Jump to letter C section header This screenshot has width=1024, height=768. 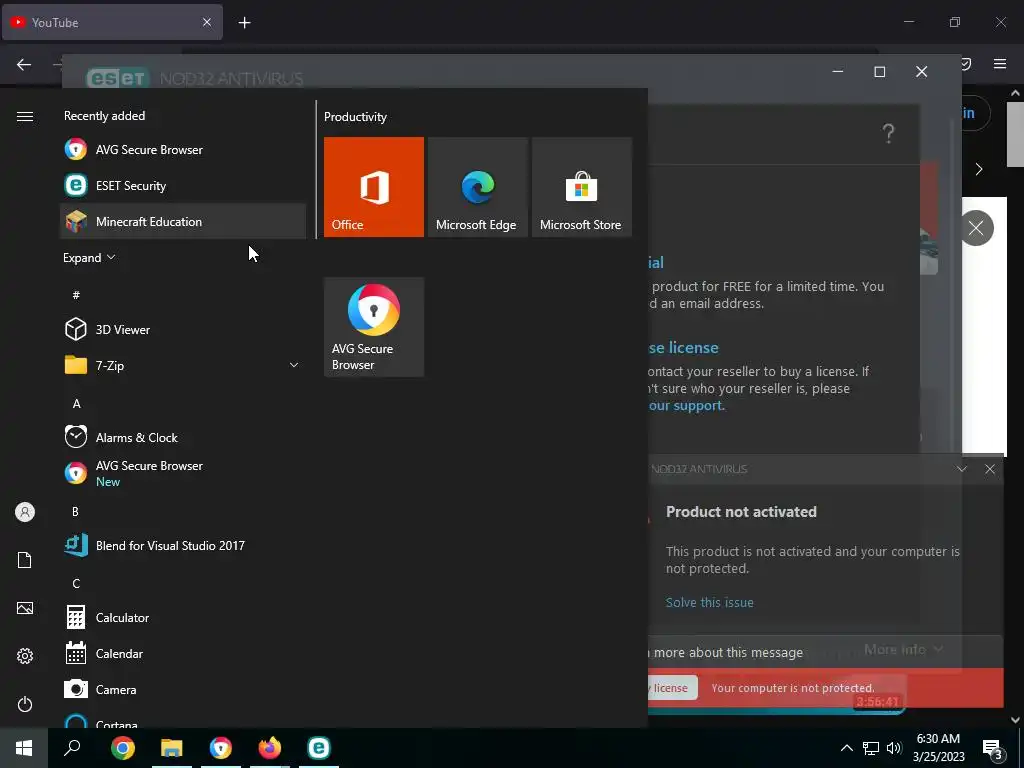click(76, 583)
